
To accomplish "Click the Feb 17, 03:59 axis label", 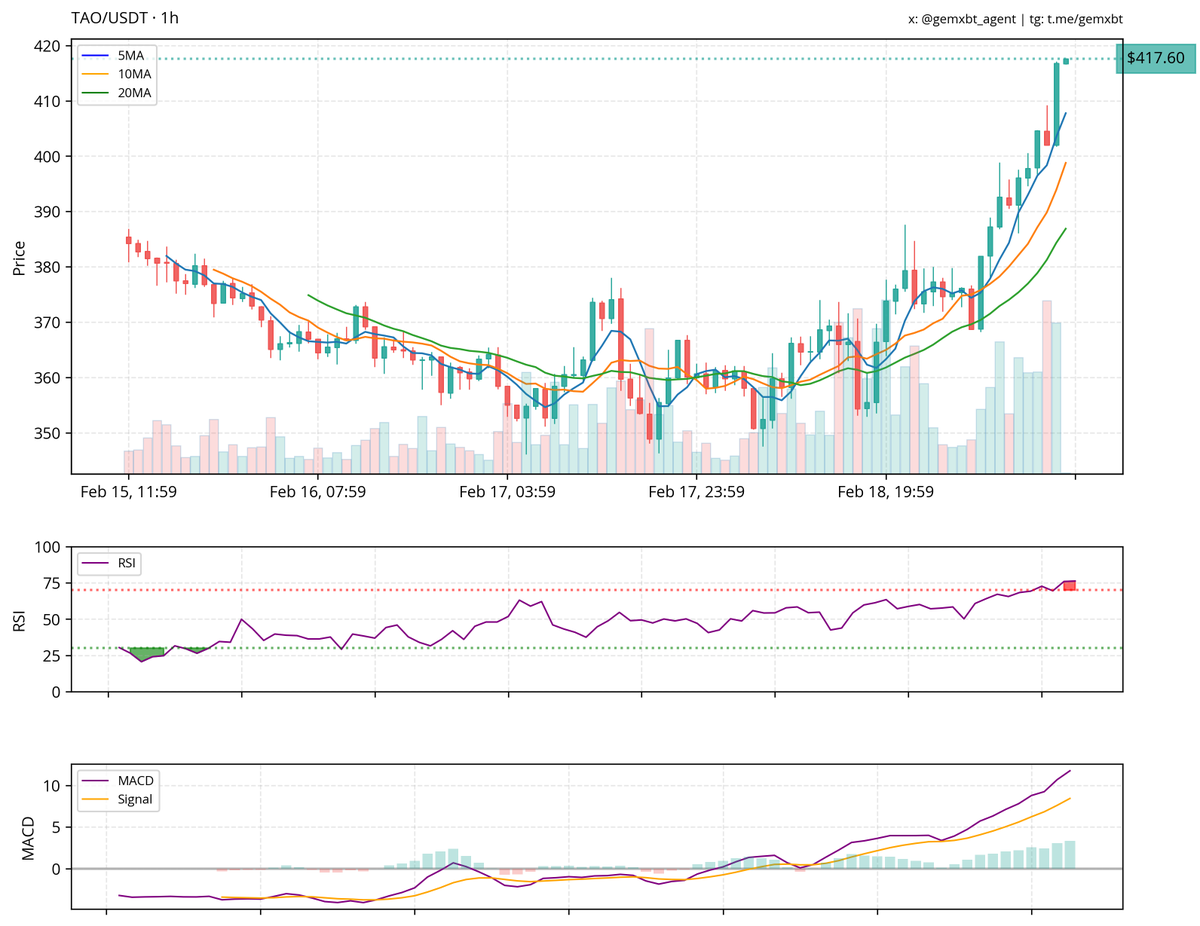I will (507, 491).
